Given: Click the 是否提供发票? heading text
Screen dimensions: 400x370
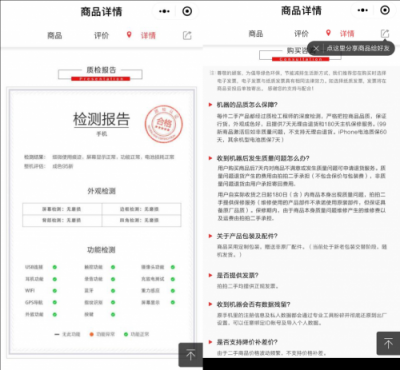Looking at the screenshot, I should coord(238,275).
